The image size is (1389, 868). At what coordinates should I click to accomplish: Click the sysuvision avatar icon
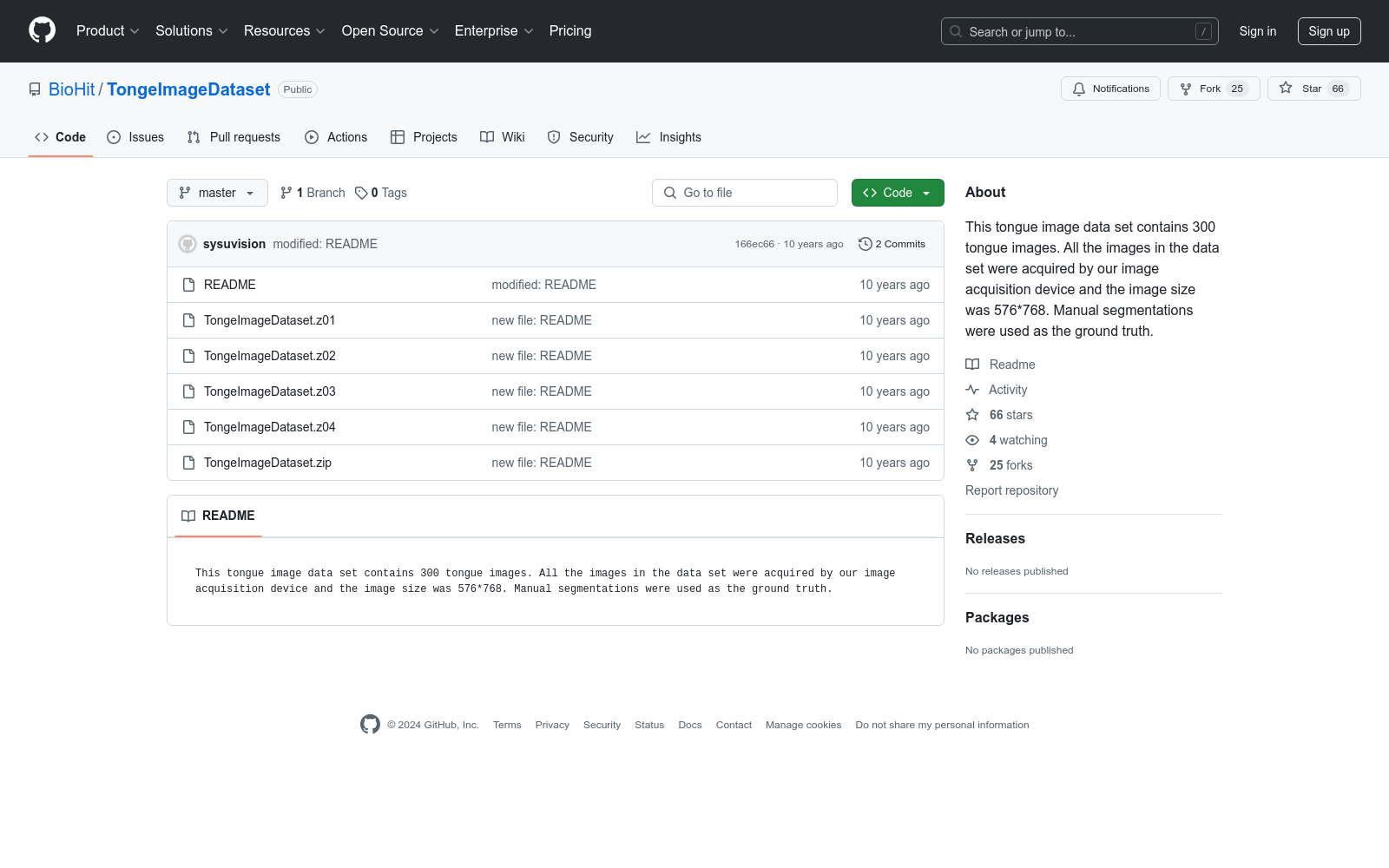pos(188,244)
